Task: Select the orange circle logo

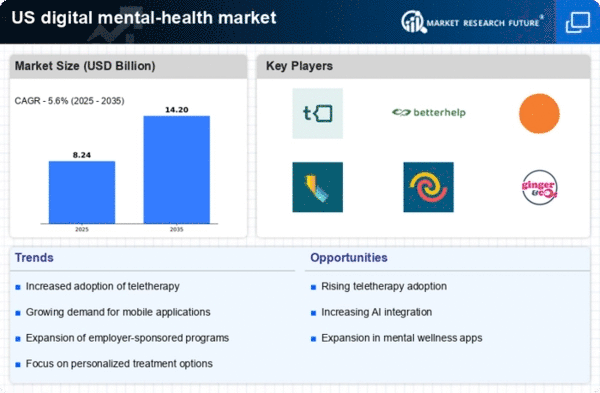Action: coord(539,113)
